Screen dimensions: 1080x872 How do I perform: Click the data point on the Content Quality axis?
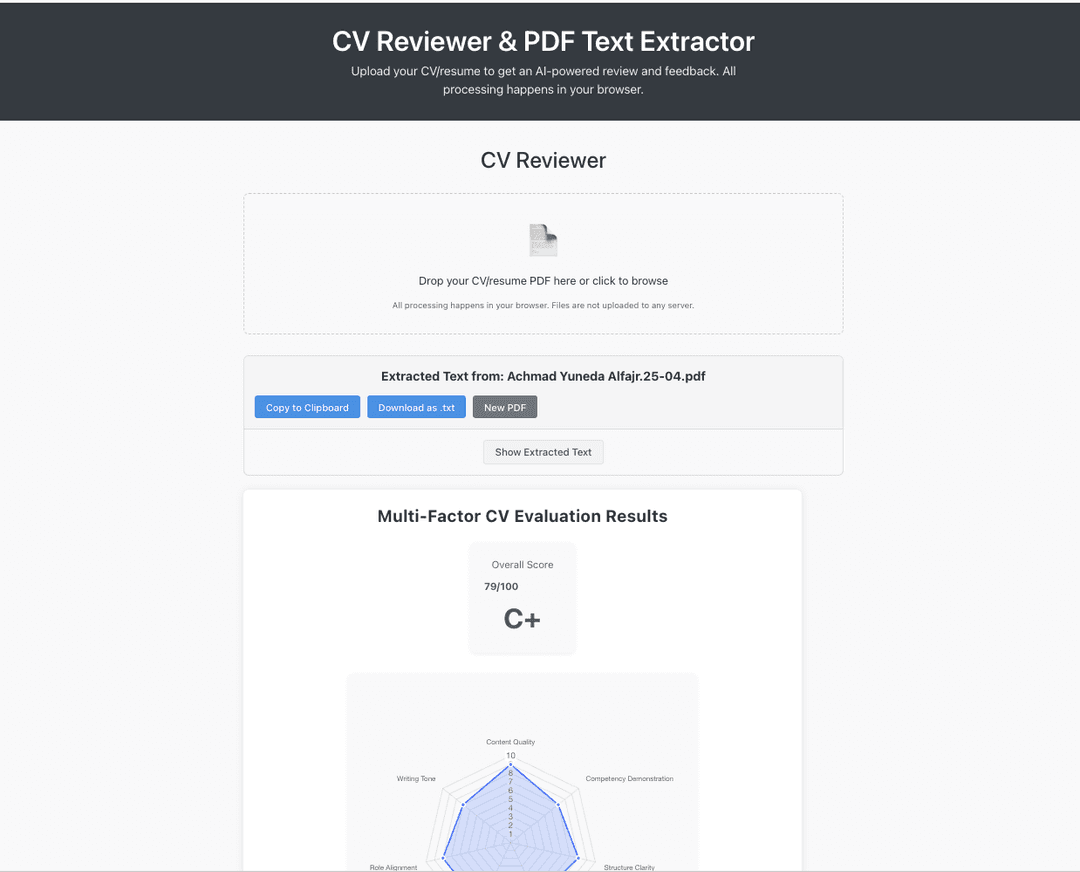(510, 764)
